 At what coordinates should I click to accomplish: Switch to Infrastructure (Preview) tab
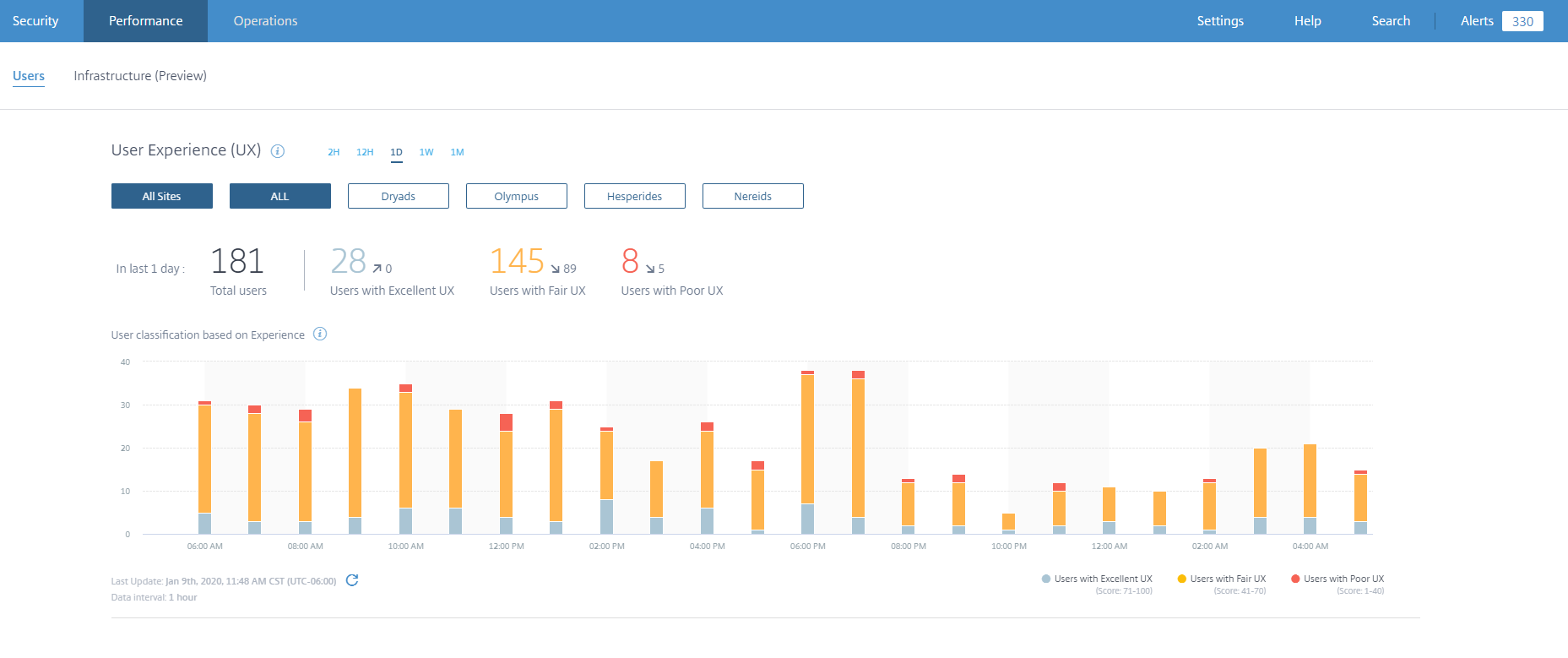tap(140, 76)
